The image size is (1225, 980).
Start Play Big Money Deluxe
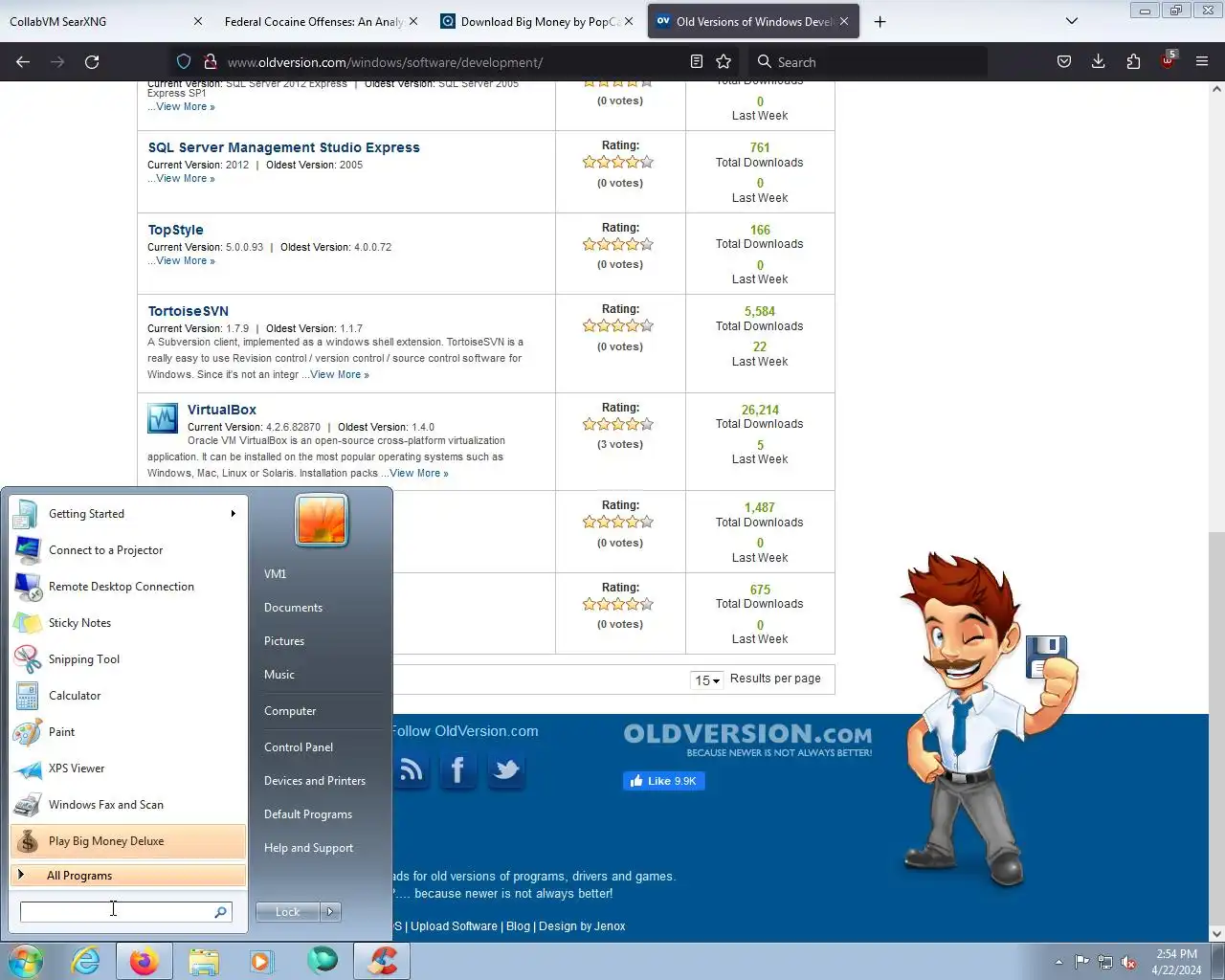point(127,841)
